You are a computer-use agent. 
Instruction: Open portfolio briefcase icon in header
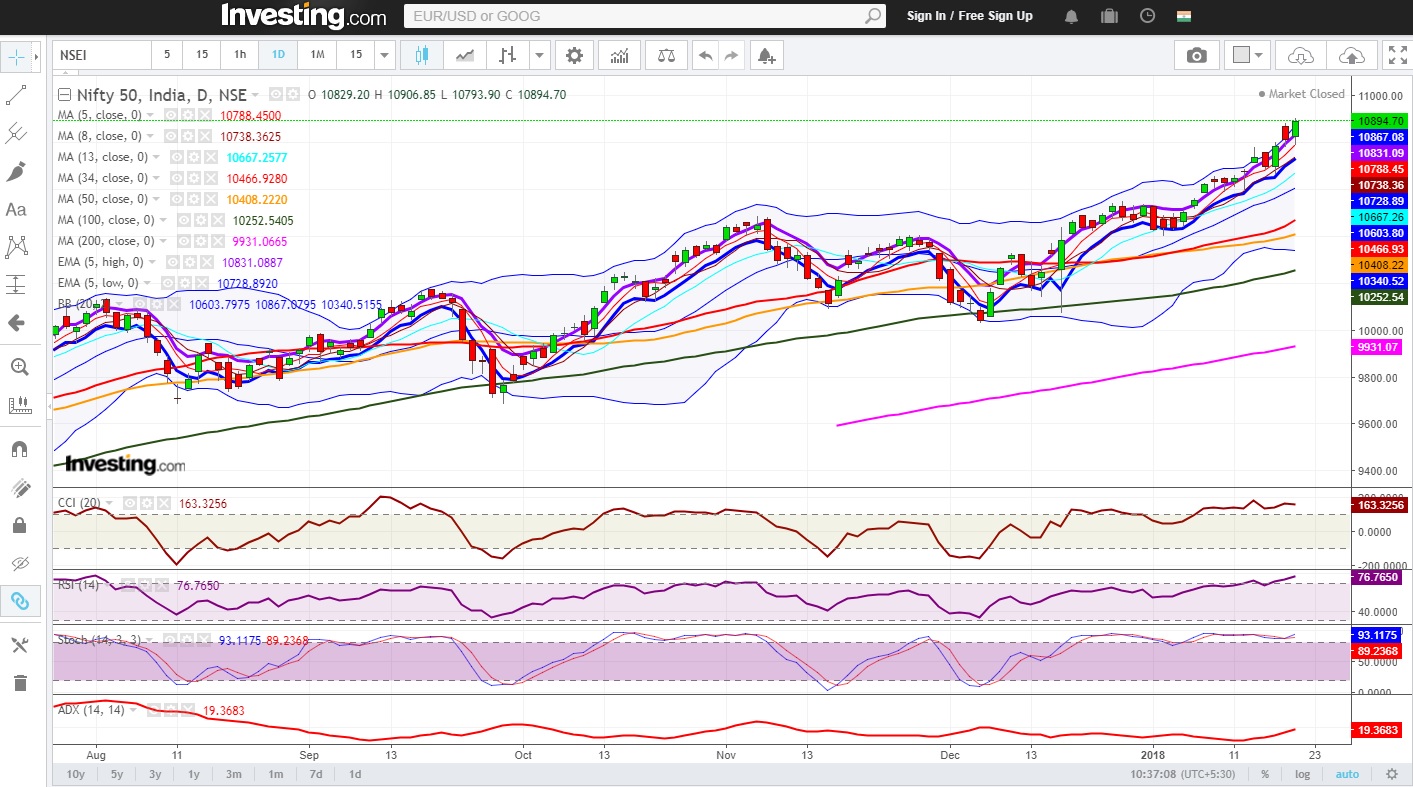coord(1109,16)
